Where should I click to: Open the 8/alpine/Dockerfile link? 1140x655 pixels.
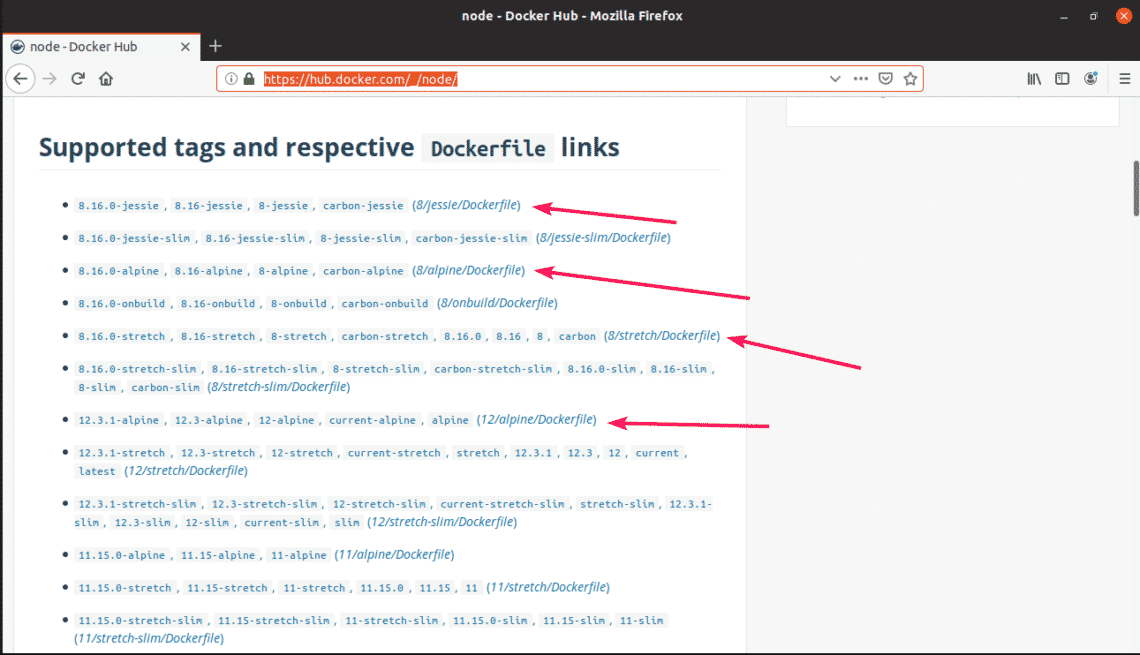point(469,270)
